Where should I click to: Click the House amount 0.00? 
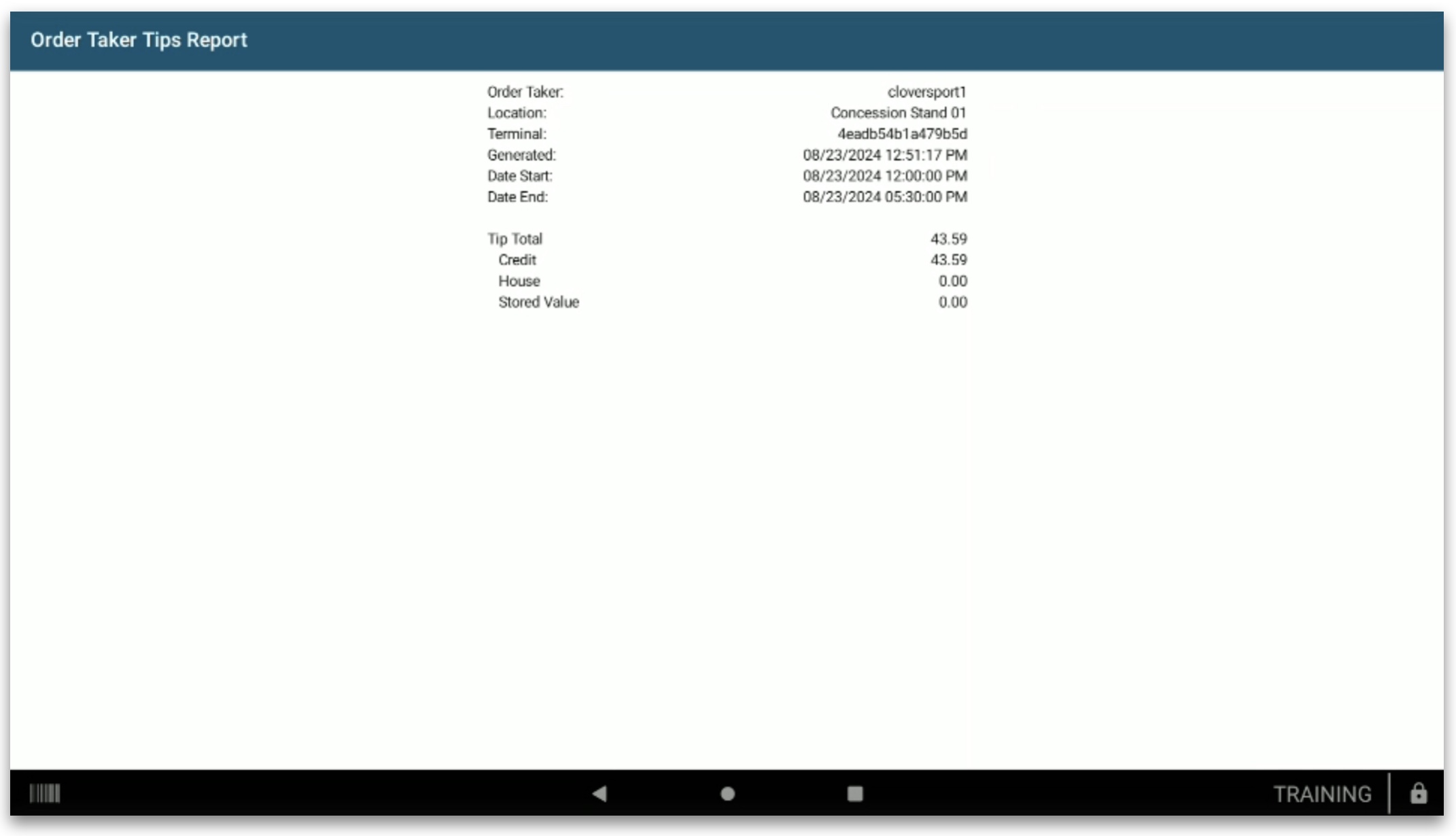click(x=953, y=281)
